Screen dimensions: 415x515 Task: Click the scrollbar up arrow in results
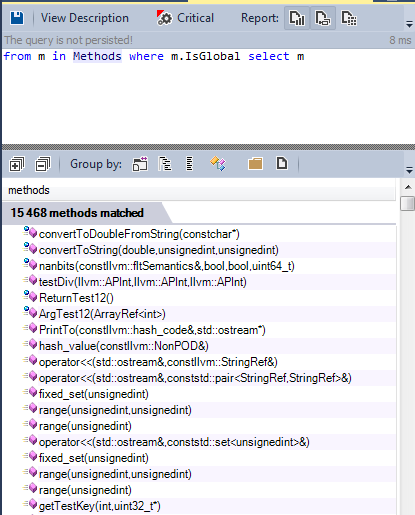408,187
